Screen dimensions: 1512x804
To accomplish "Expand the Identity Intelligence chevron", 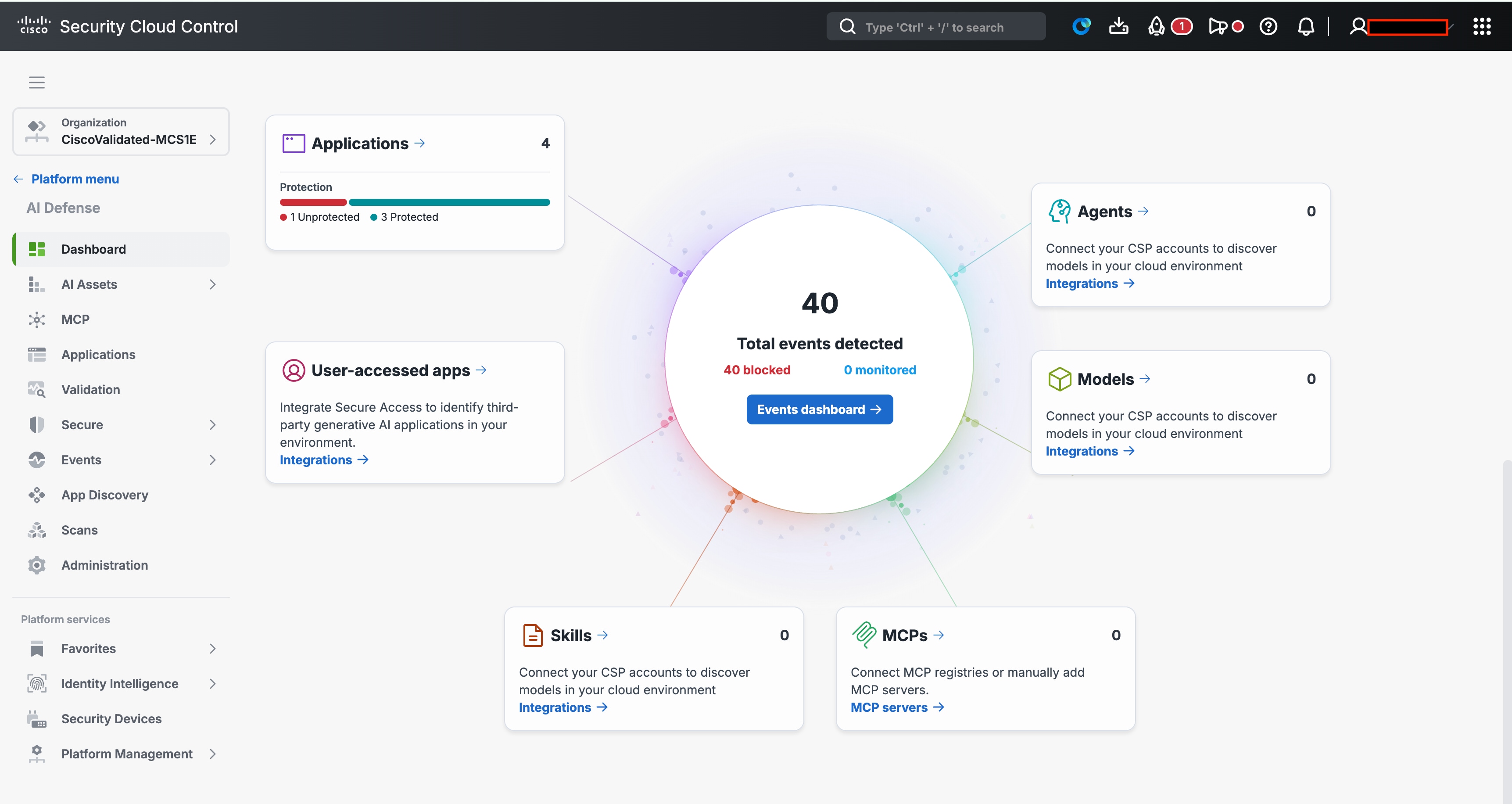I will 212,684.
